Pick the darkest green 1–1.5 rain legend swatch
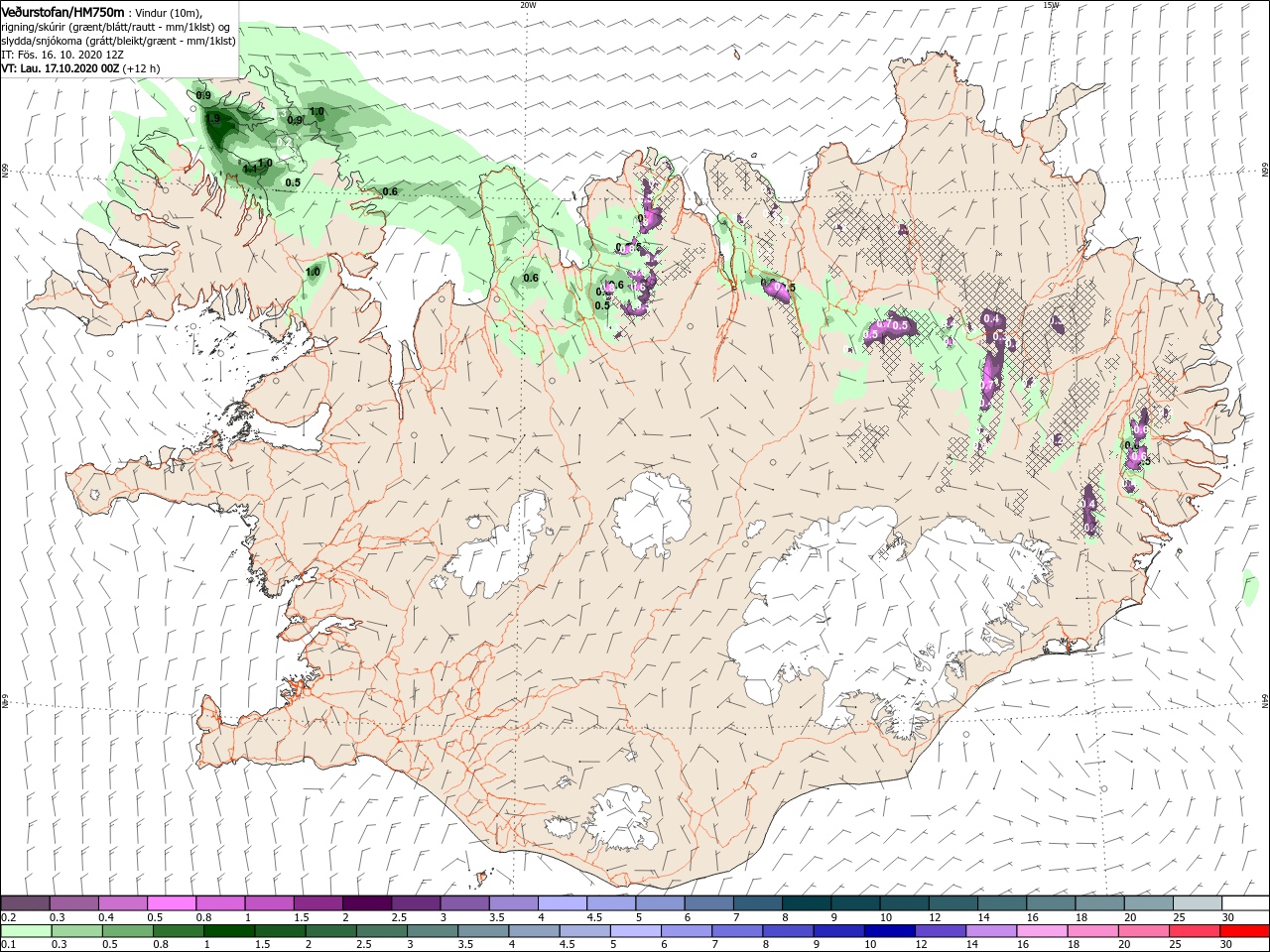 click(x=228, y=931)
